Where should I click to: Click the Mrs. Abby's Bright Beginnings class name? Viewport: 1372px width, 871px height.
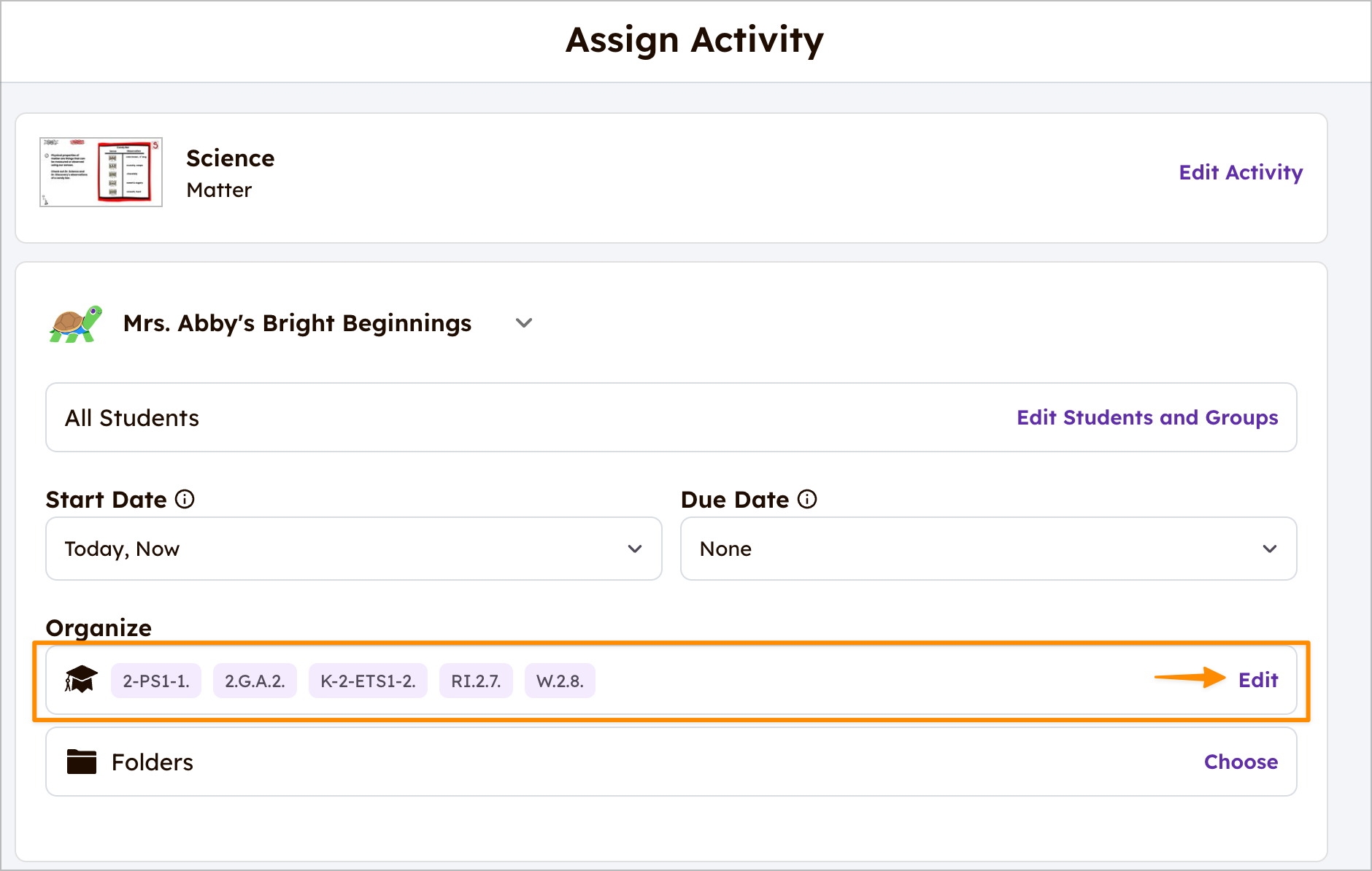(297, 323)
